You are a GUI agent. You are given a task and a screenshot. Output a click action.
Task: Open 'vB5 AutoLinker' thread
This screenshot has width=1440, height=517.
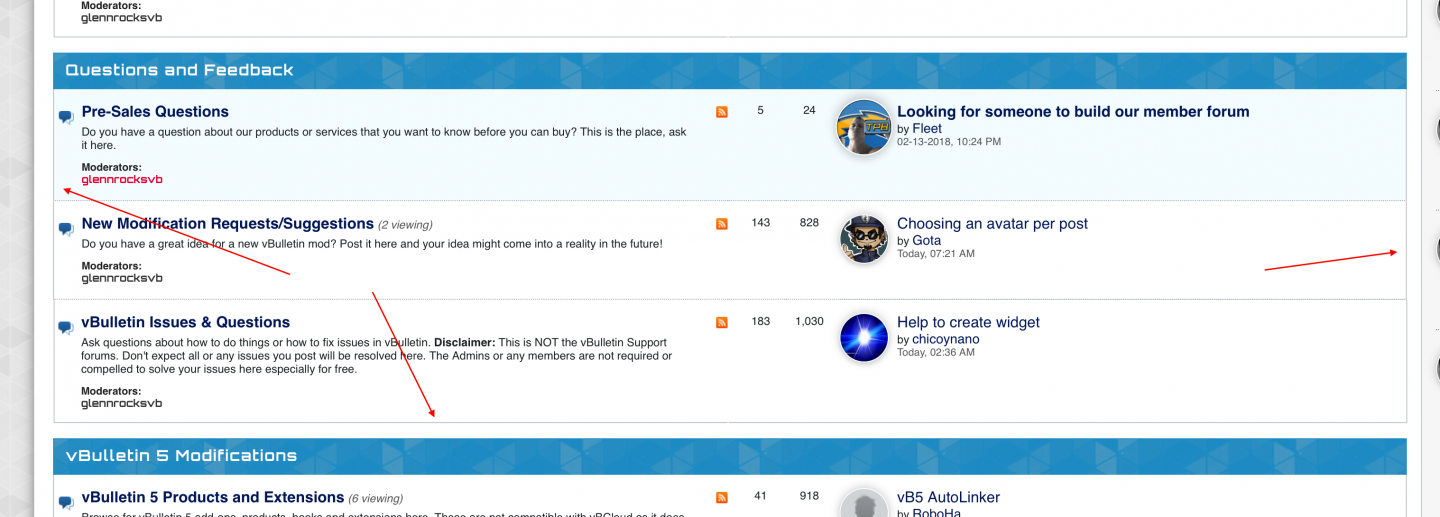point(948,497)
